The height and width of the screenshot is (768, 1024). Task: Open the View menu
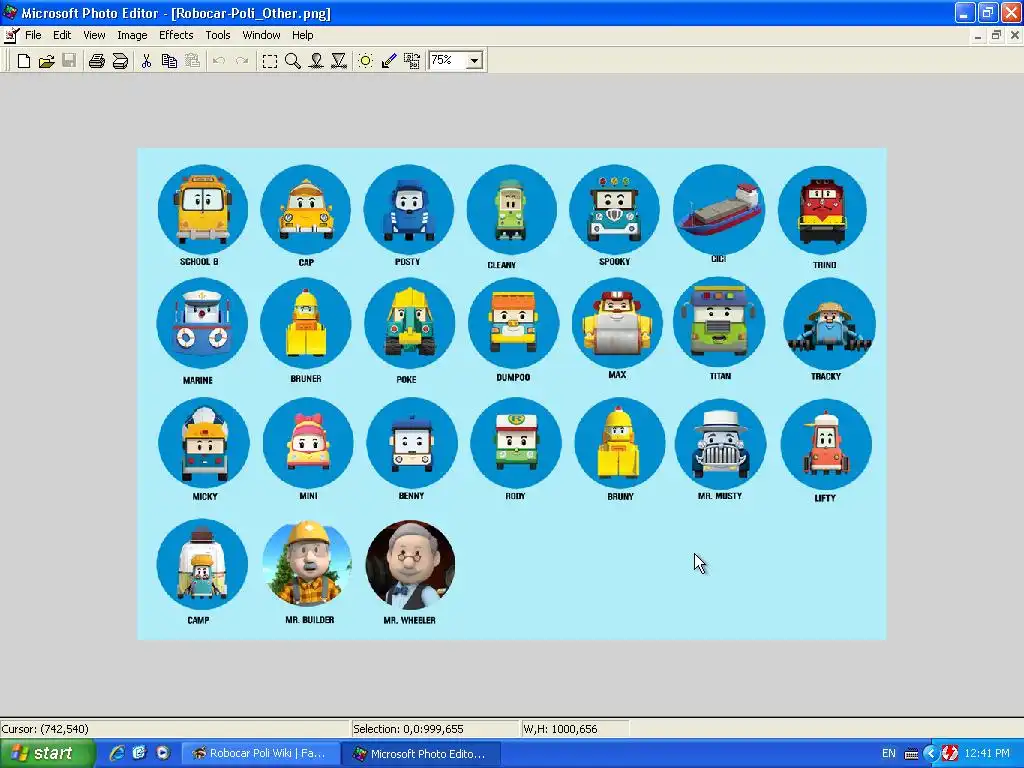pos(94,35)
